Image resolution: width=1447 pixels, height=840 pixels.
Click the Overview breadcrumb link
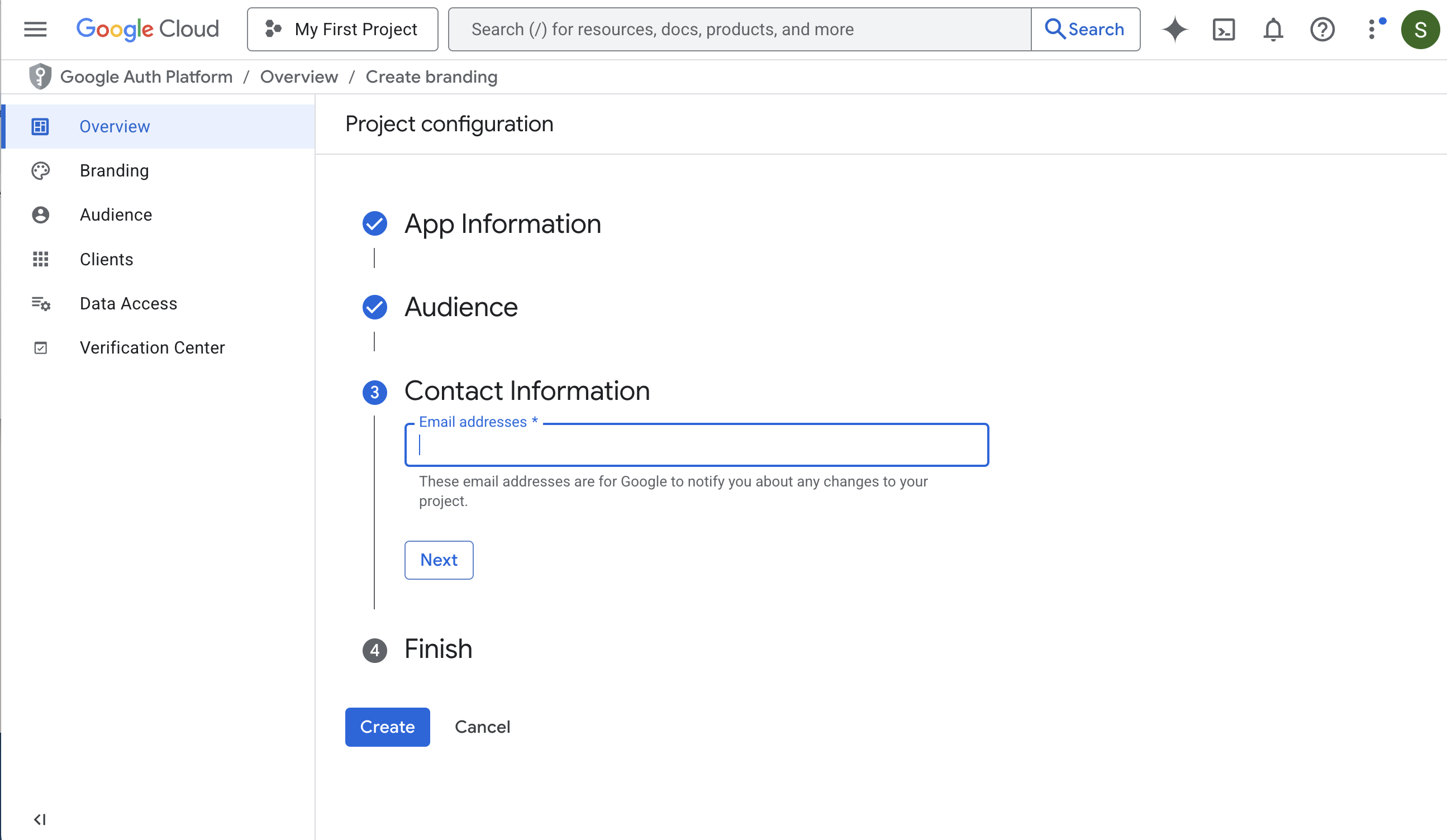[298, 77]
